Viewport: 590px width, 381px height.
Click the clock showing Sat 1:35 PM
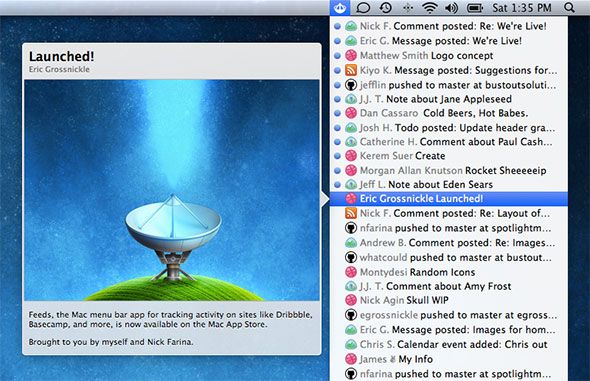(522, 8)
